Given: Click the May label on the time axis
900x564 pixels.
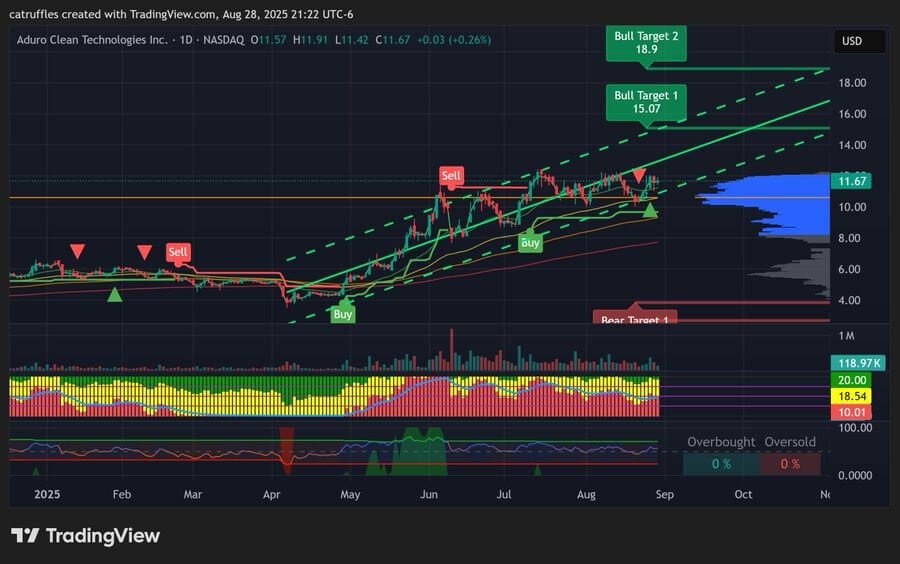Looking at the screenshot, I should 350,495.
